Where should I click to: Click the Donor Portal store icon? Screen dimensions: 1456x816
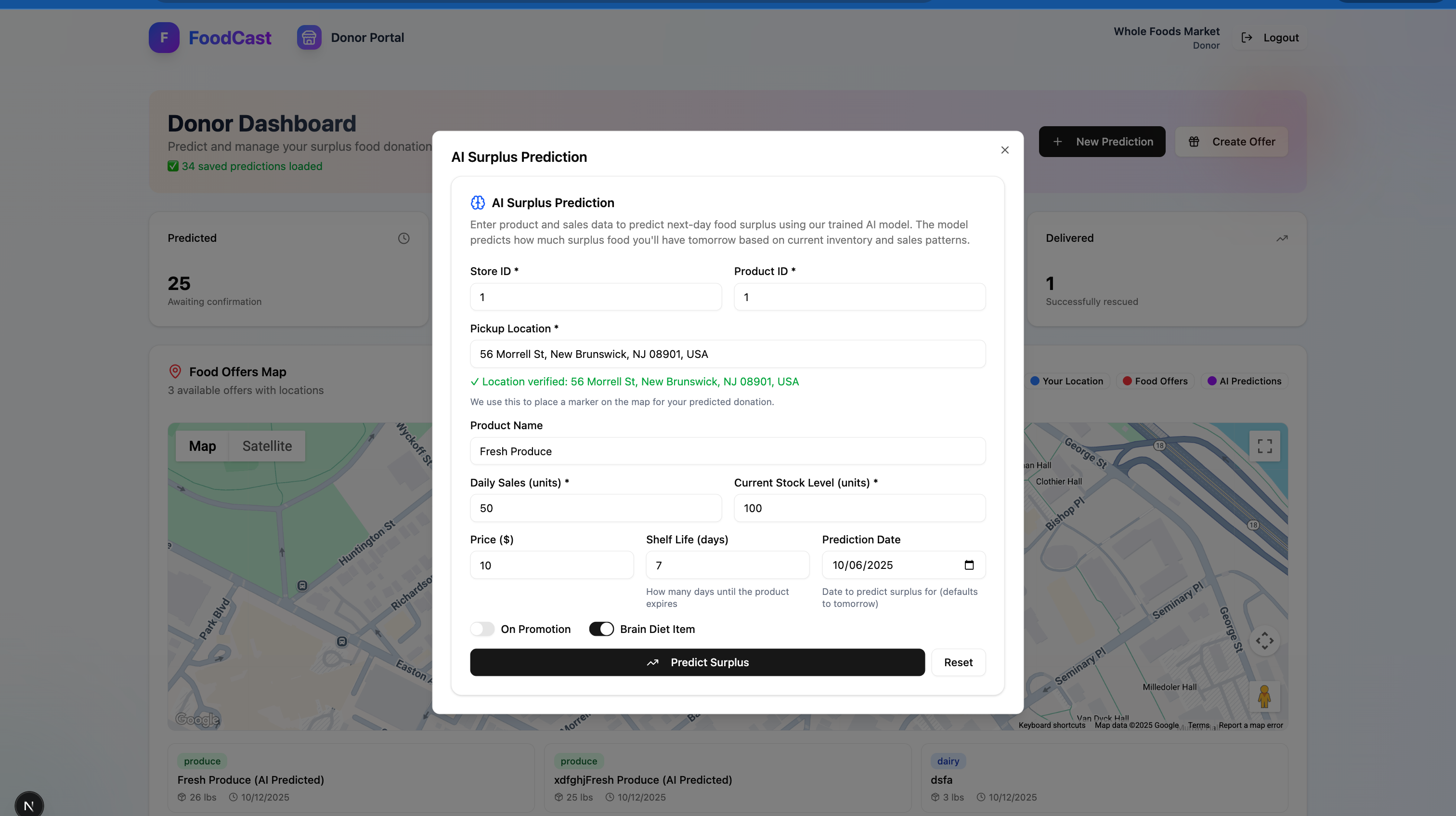pyautogui.click(x=309, y=37)
